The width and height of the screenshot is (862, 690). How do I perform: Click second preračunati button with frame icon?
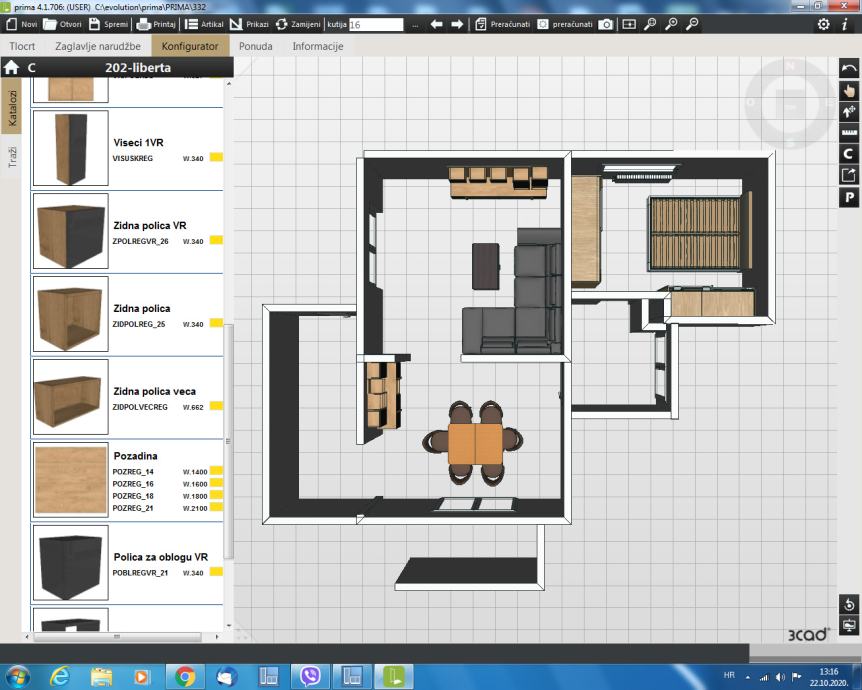click(x=565, y=24)
